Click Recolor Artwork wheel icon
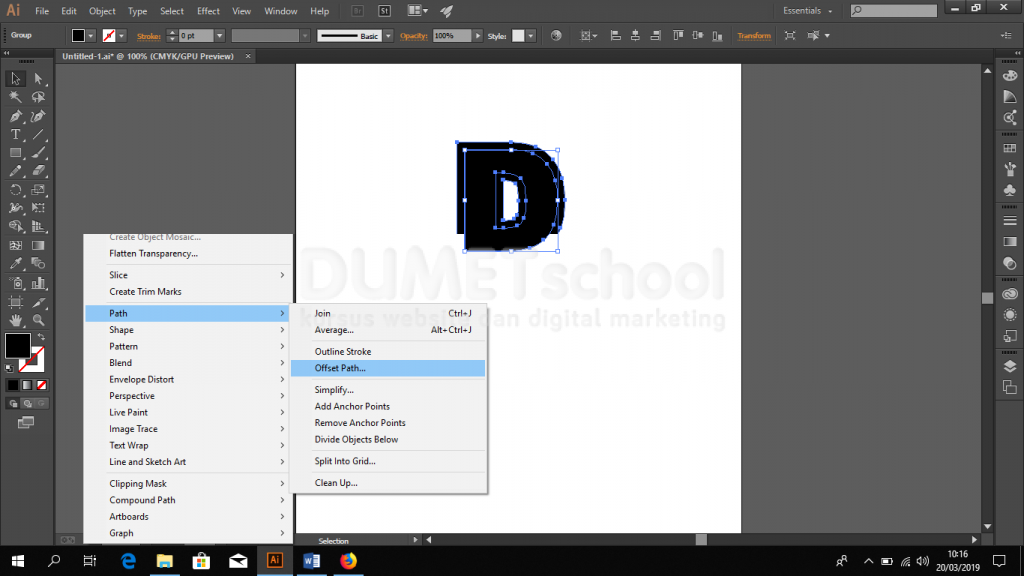1024x576 pixels. [556, 36]
